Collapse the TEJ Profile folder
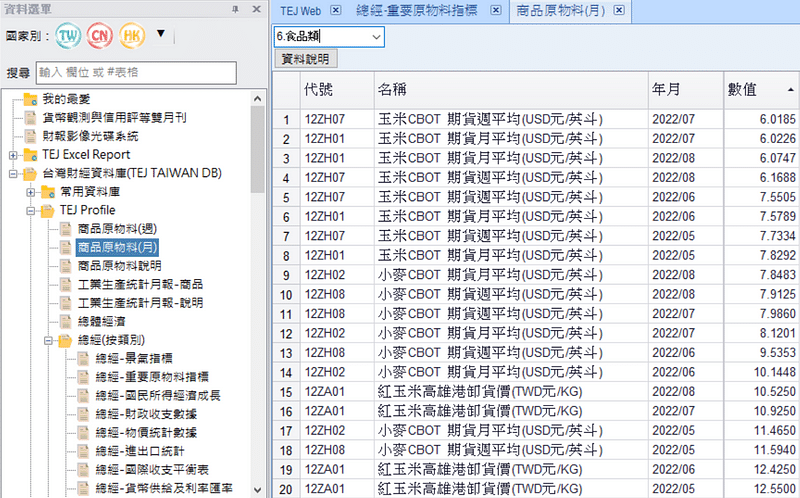Image resolution: width=800 pixels, height=498 pixels. (x=30, y=211)
